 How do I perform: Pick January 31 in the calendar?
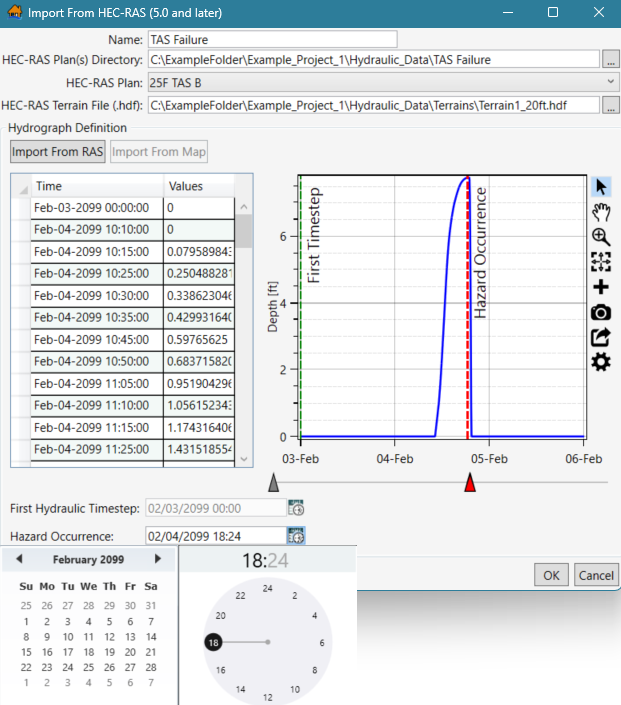151,606
